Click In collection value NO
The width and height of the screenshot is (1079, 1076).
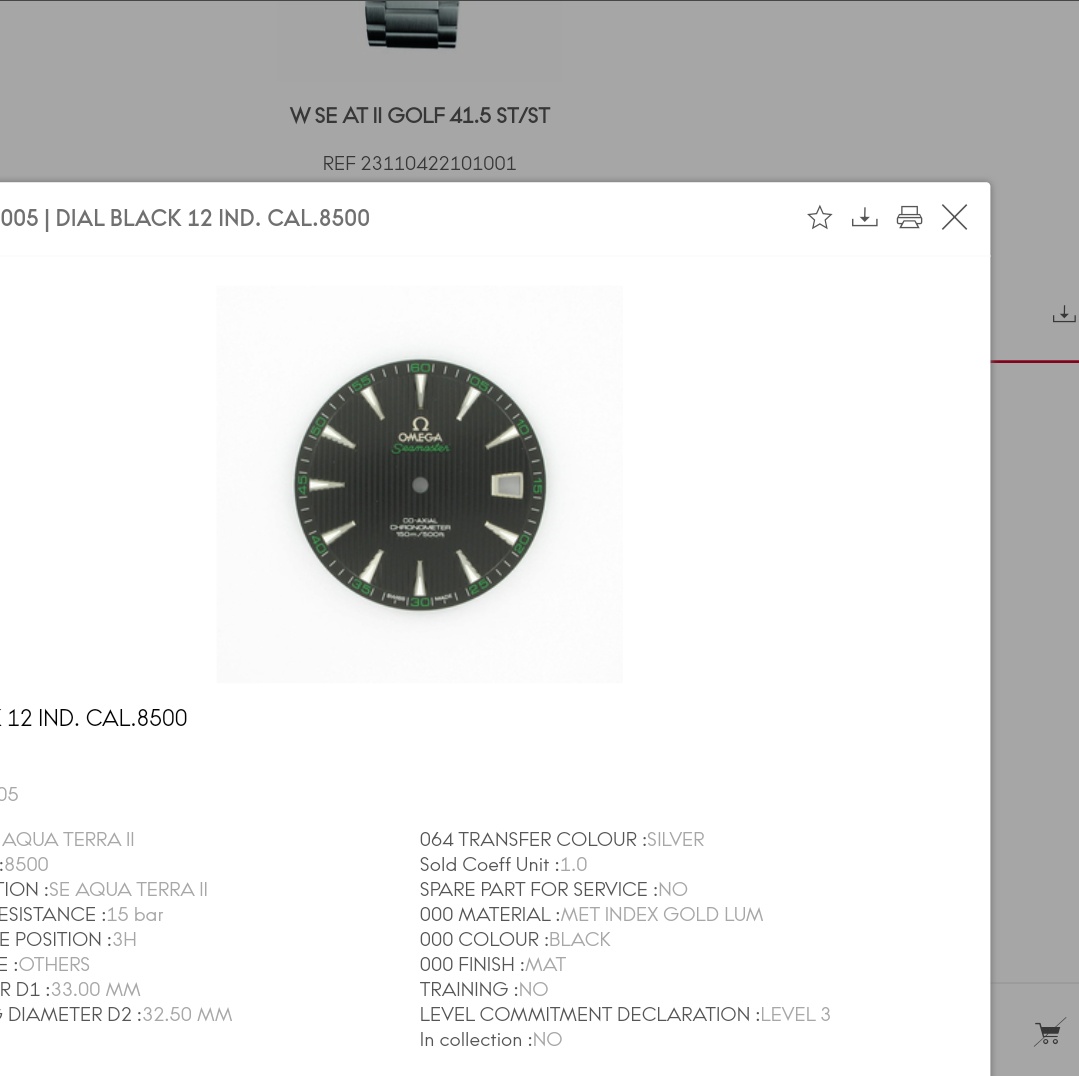coord(548,1040)
